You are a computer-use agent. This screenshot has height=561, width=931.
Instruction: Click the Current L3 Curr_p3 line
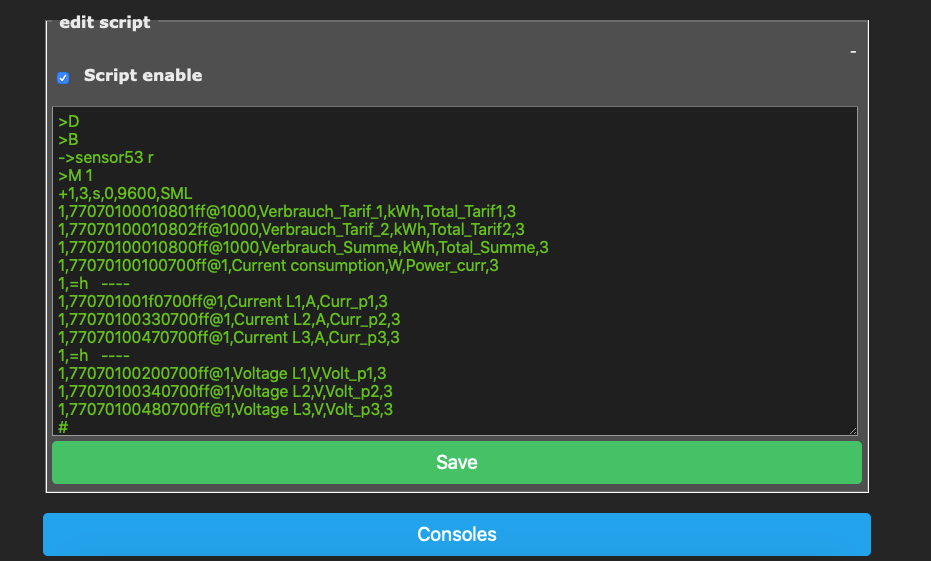229,337
